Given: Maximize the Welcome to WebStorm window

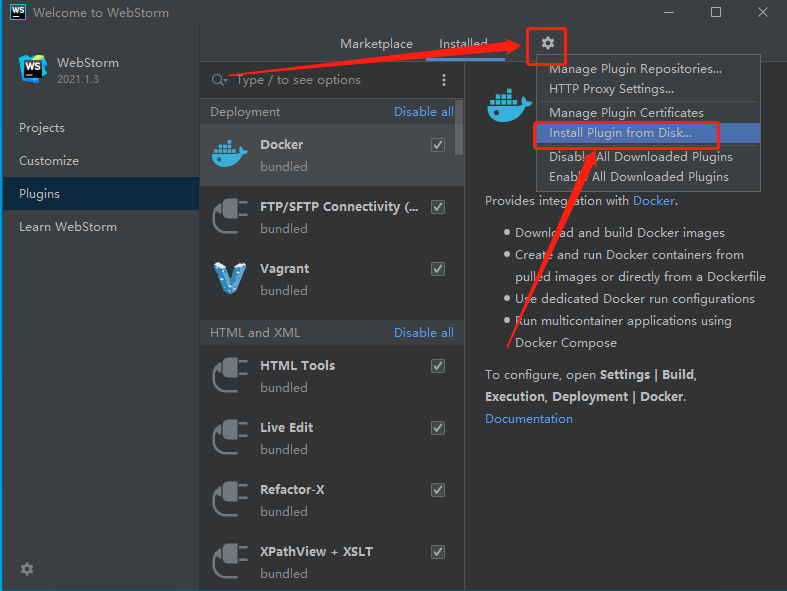Looking at the screenshot, I should click(x=716, y=12).
